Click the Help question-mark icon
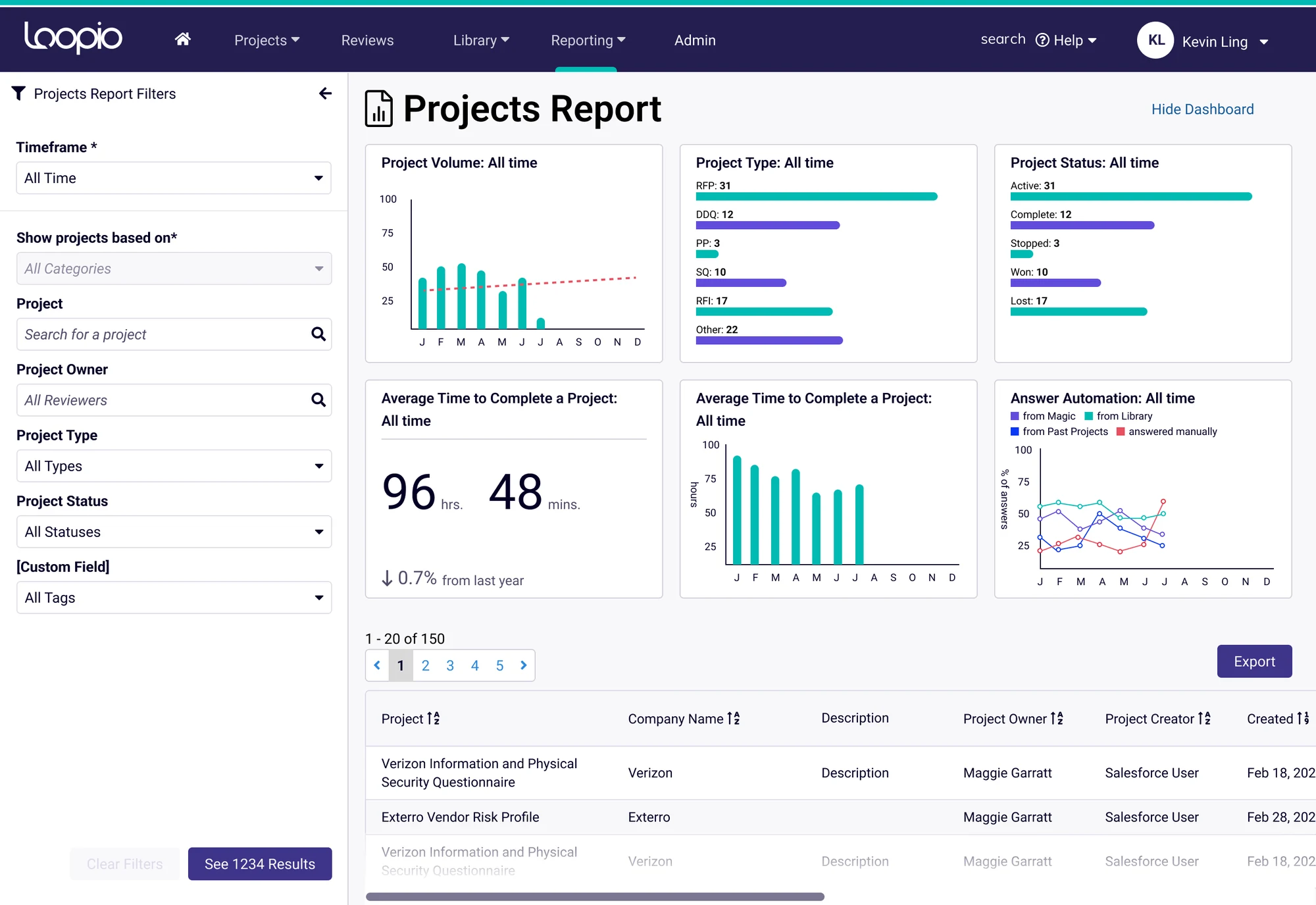This screenshot has height=905, width=1316. [1042, 40]
